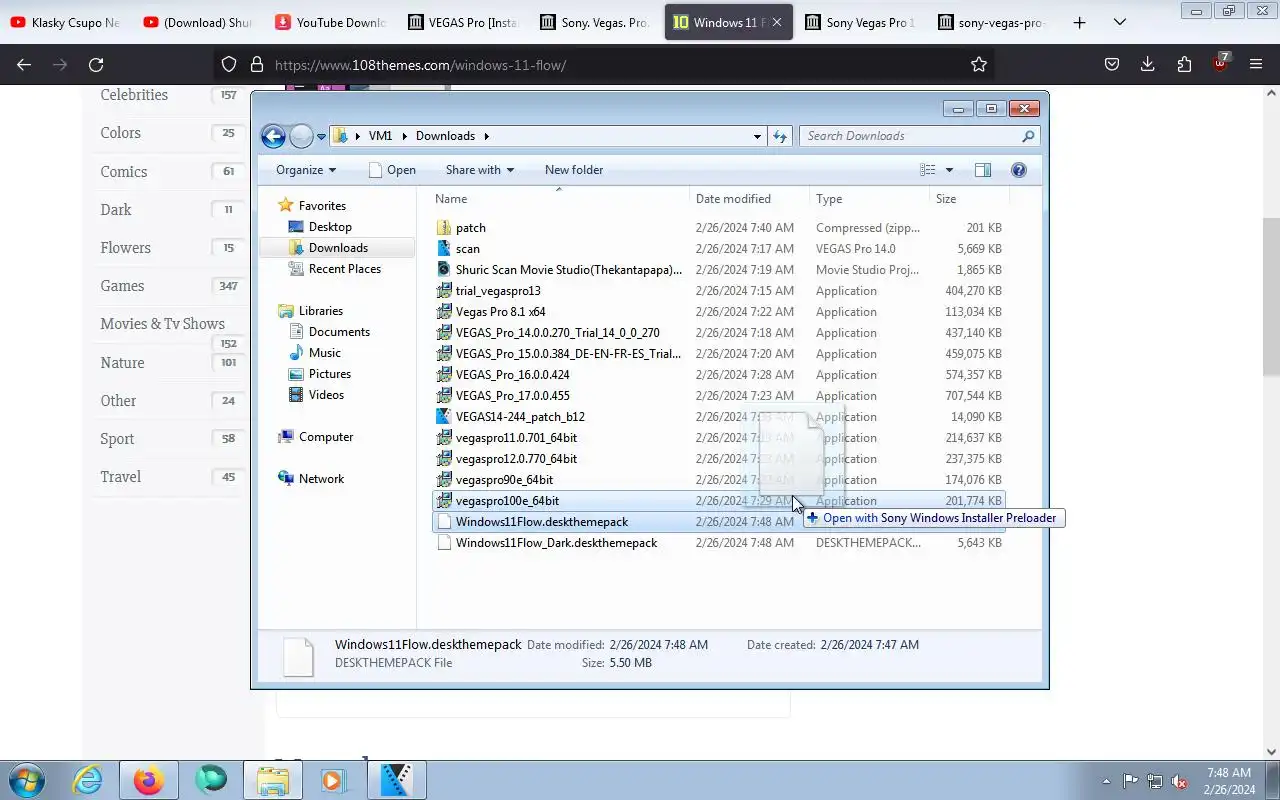This screenshot has height=800, width=1280.
Task: Open Firefox extensions icon
Action: [x=1184, y=65]
